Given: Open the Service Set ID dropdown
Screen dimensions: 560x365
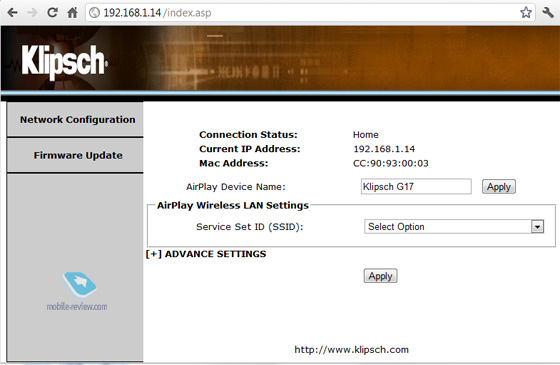Looking at the screenshot, I should 454,227.
